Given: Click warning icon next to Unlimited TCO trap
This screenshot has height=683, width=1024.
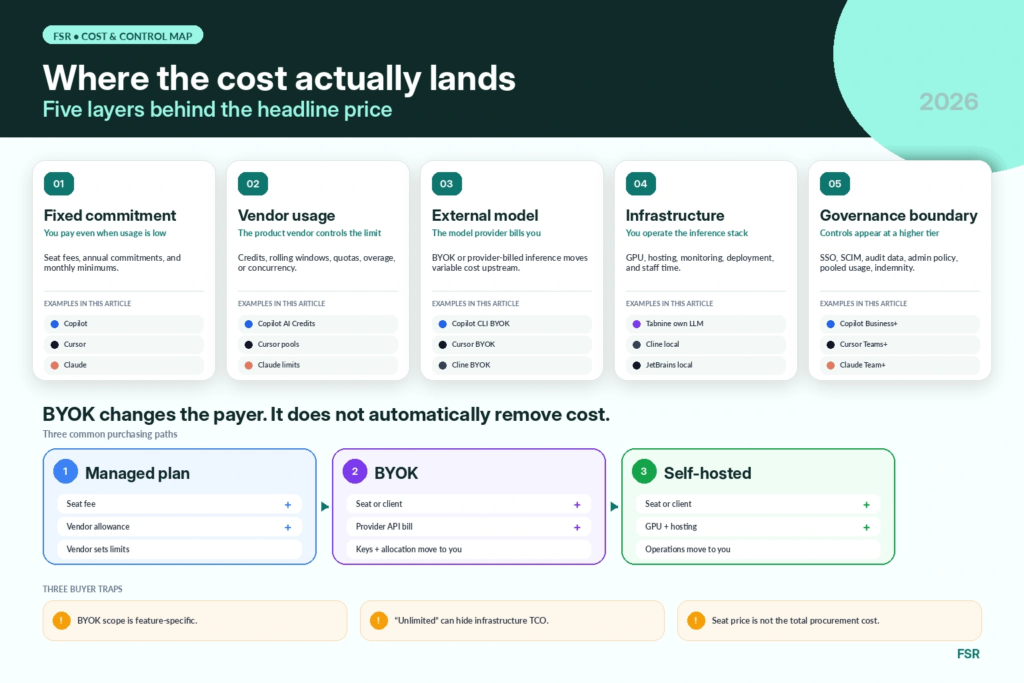Looking at the screenshot, I should 379,620.
